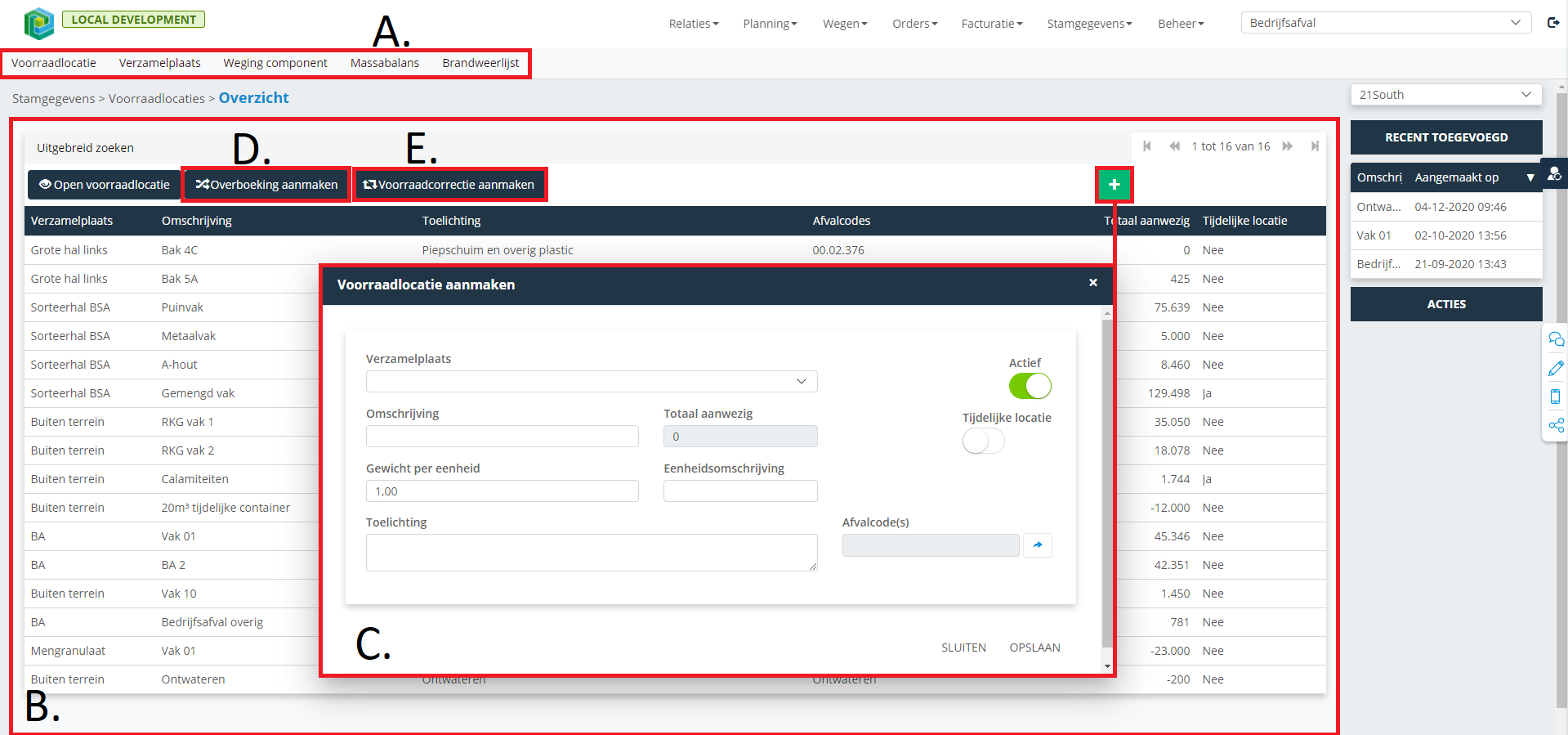Click the application logo cube

point(38,24)
